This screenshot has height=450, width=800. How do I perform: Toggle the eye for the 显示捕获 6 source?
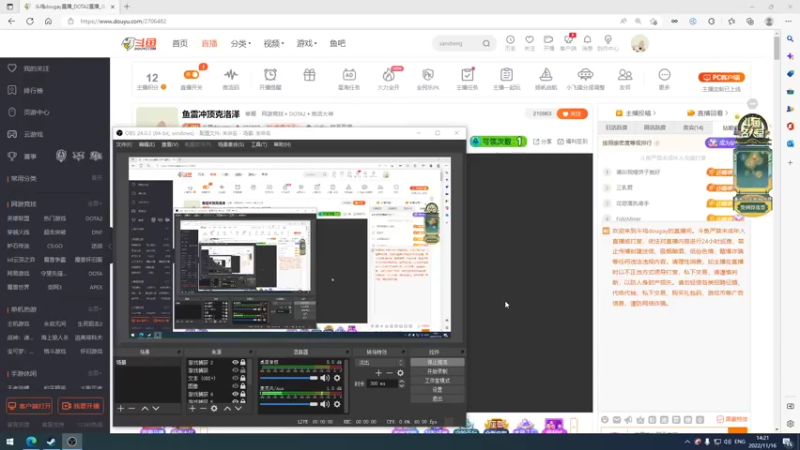click(235, 394)
